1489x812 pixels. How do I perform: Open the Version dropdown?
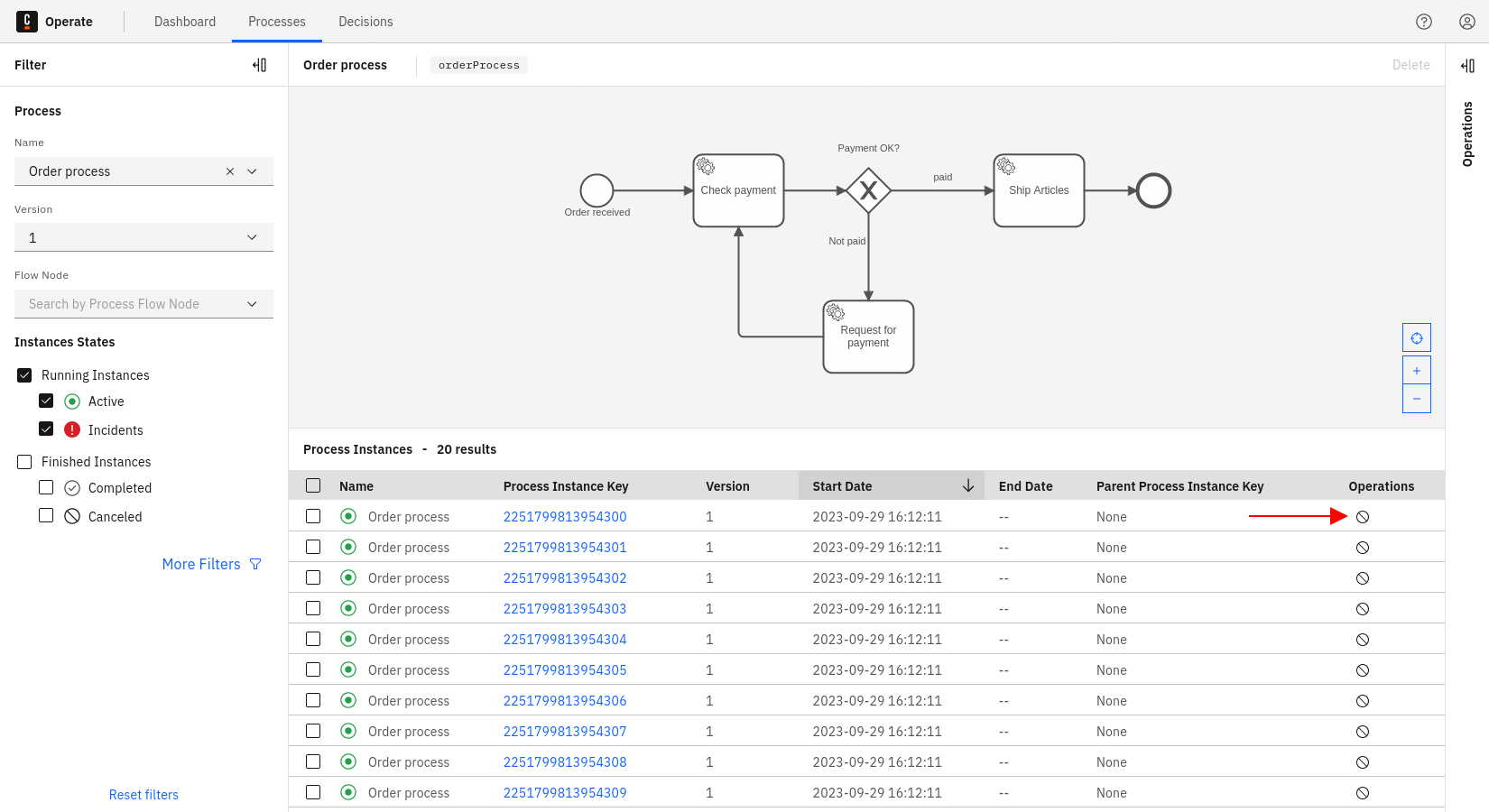click(x=252, y=236)
